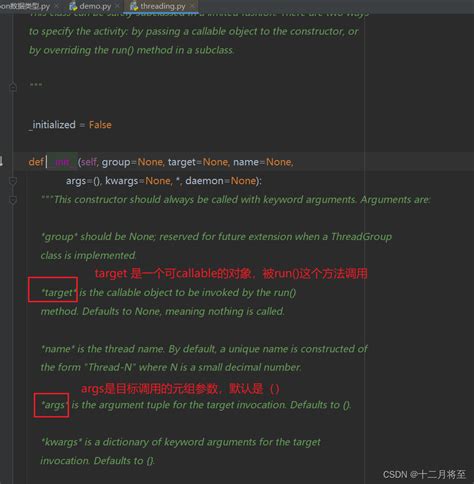Close the demo.py tab

coord(117,6)
